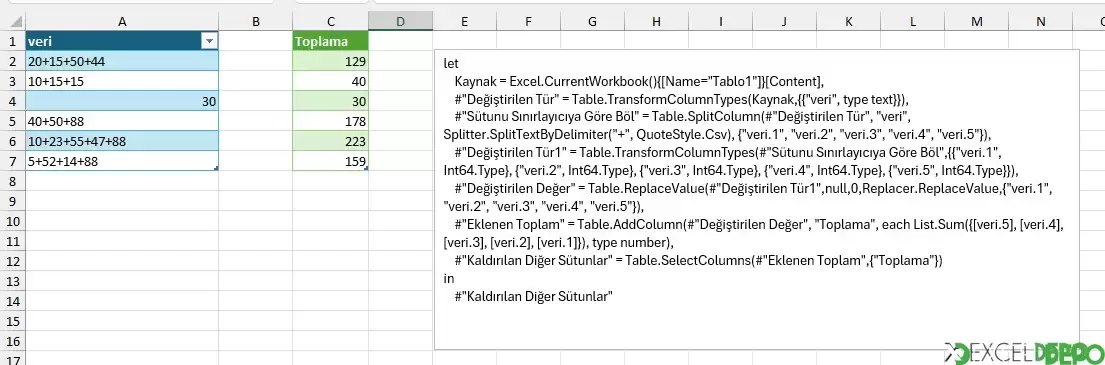
Task: Select column C header
Action: pyautogui.click(x=331, y=22)
